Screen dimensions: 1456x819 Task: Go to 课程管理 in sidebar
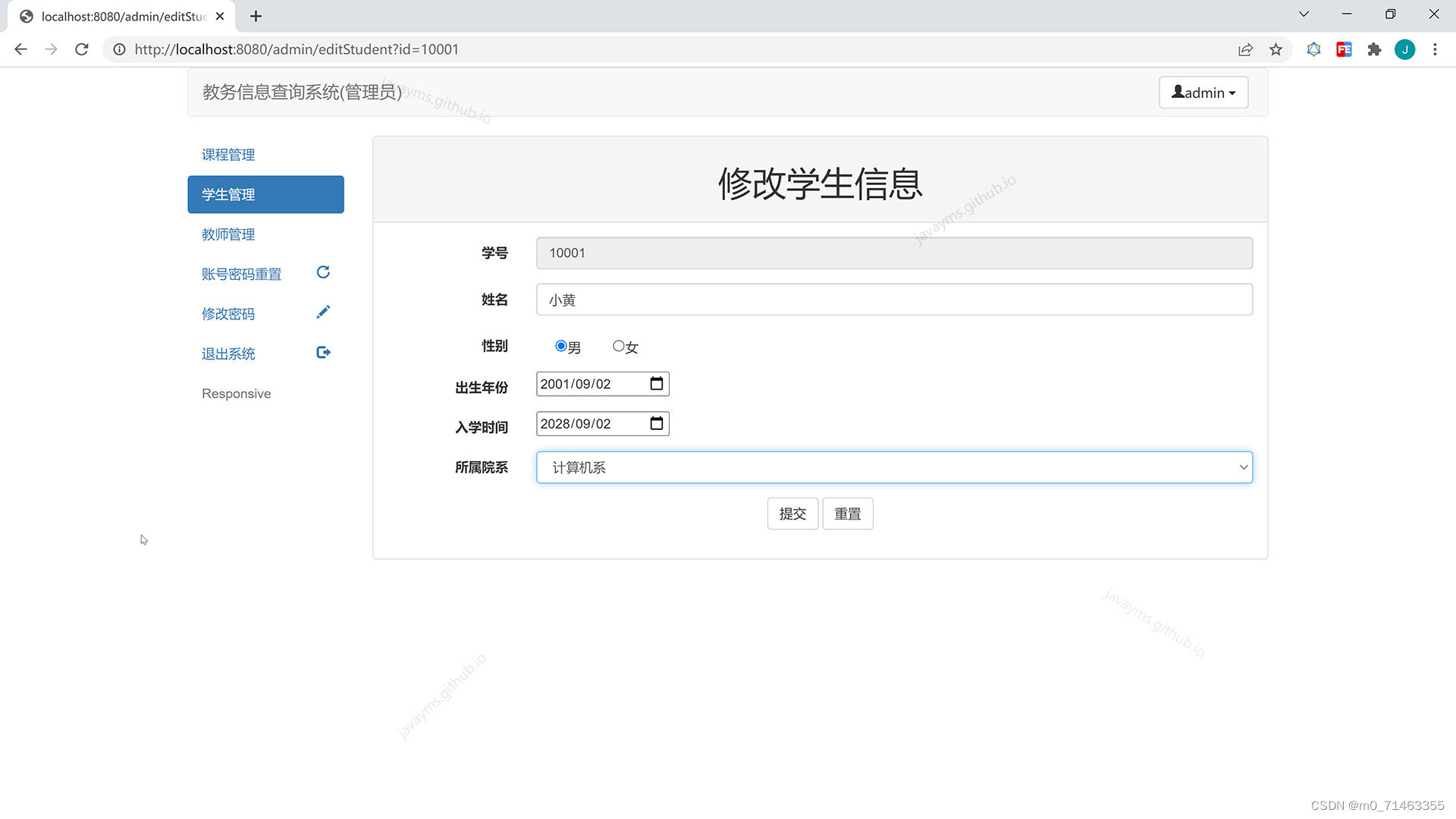228,155
